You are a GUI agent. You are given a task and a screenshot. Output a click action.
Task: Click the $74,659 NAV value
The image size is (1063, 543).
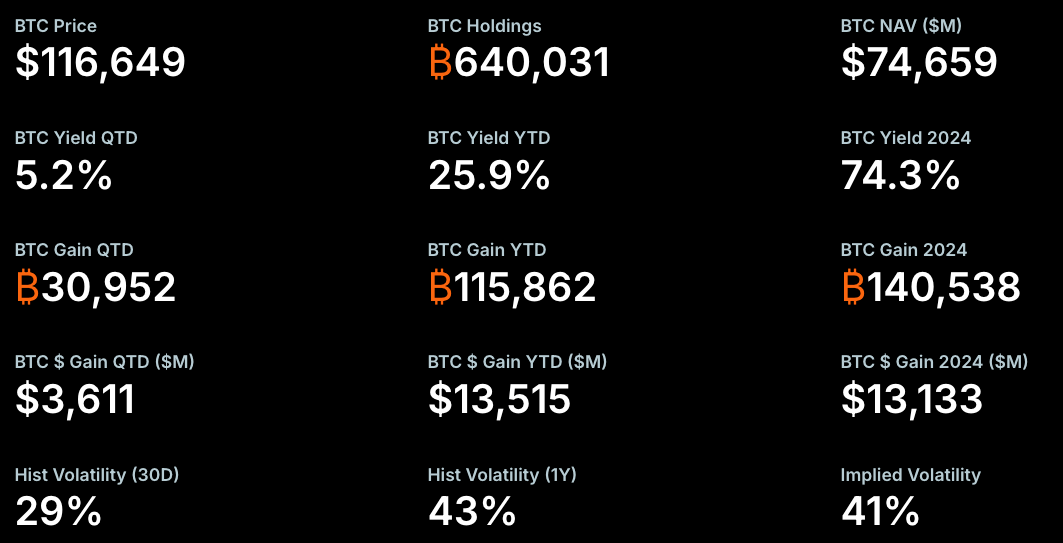pos(919,63)
